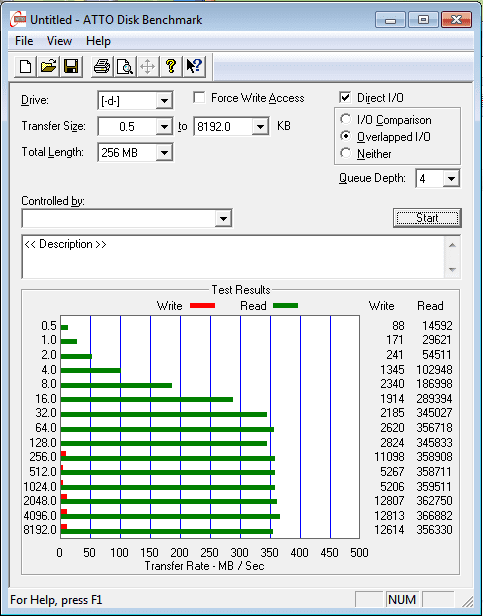The image size is (483, 616).
Task: Click the NUM indicator in status bar
Action: coord(402,600)
